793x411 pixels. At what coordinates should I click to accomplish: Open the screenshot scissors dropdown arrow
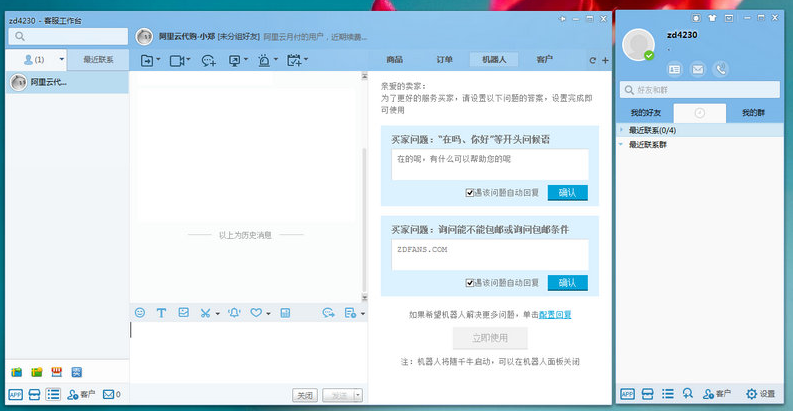coord(218,314)
